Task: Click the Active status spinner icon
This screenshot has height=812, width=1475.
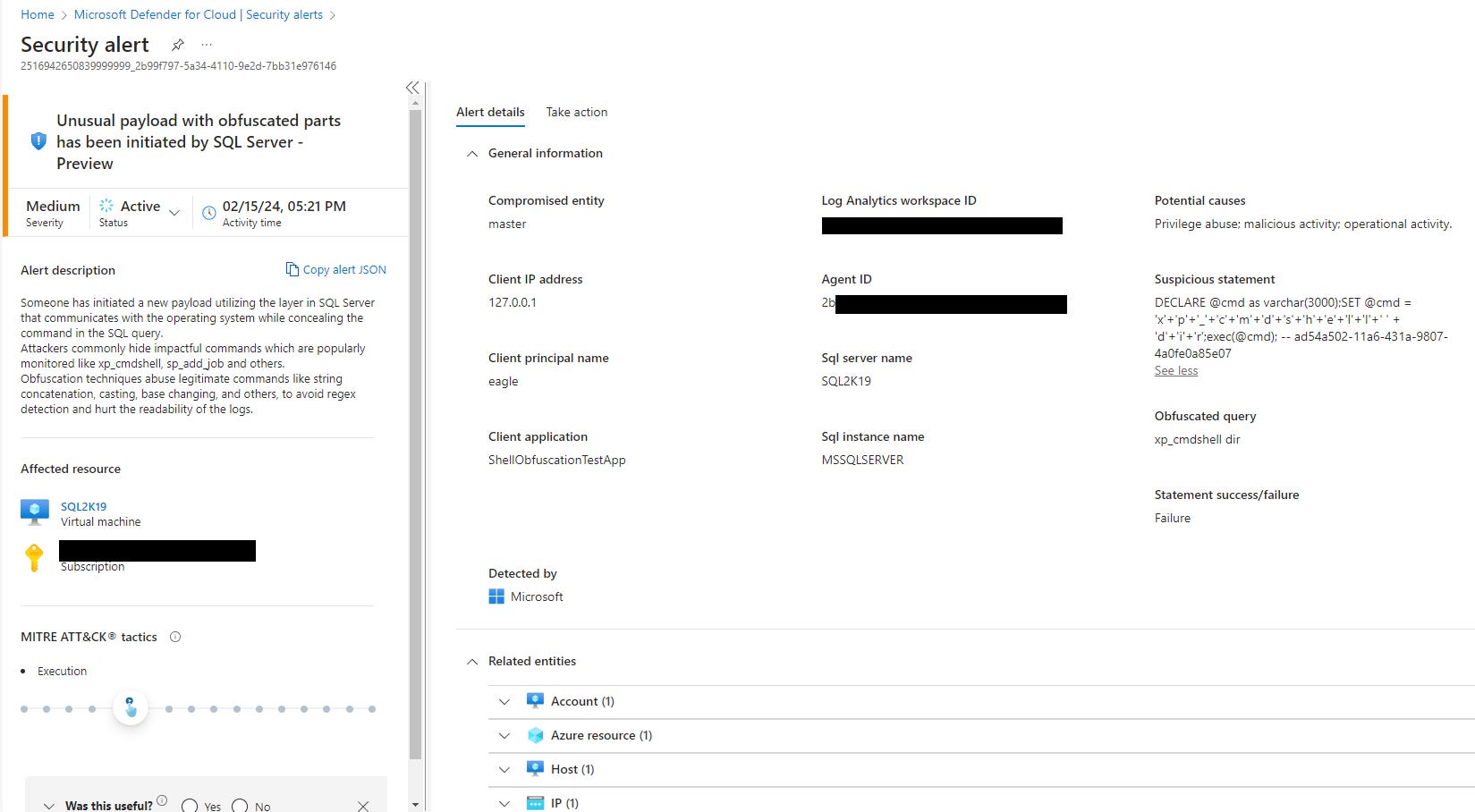Action: [x=106, y=206]
